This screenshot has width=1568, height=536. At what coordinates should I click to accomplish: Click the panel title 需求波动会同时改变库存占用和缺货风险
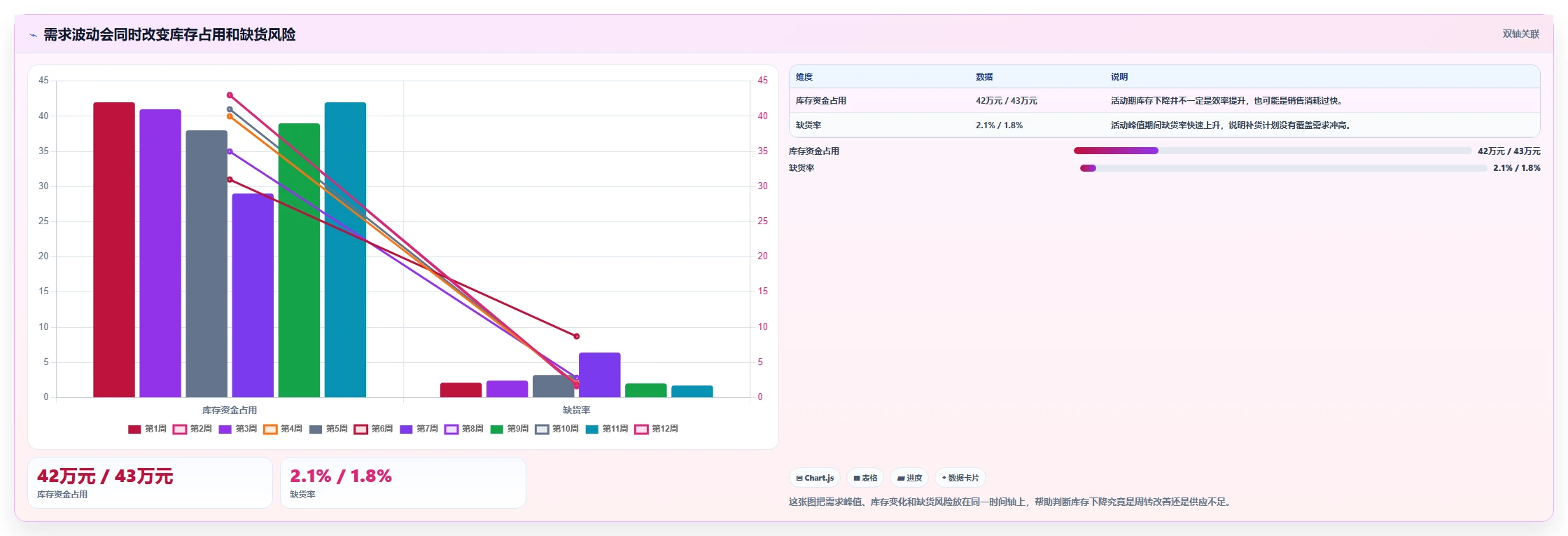[169, 34]
